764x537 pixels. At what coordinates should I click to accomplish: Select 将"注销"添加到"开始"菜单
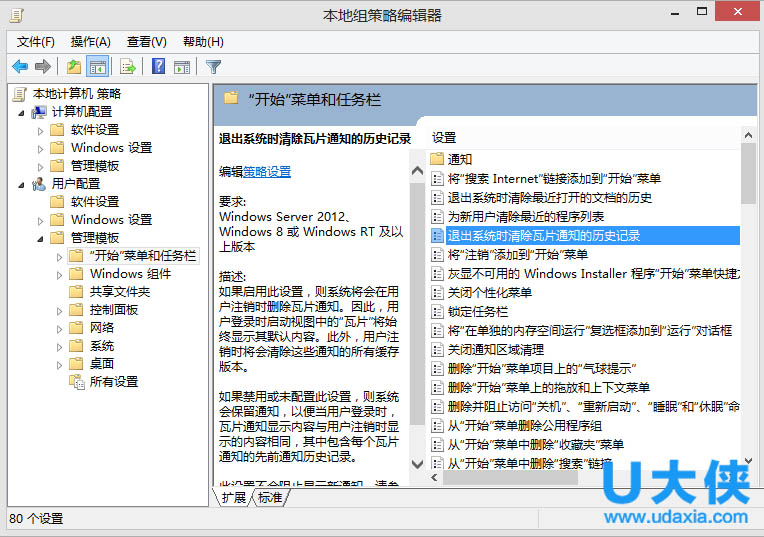[517, 254]
